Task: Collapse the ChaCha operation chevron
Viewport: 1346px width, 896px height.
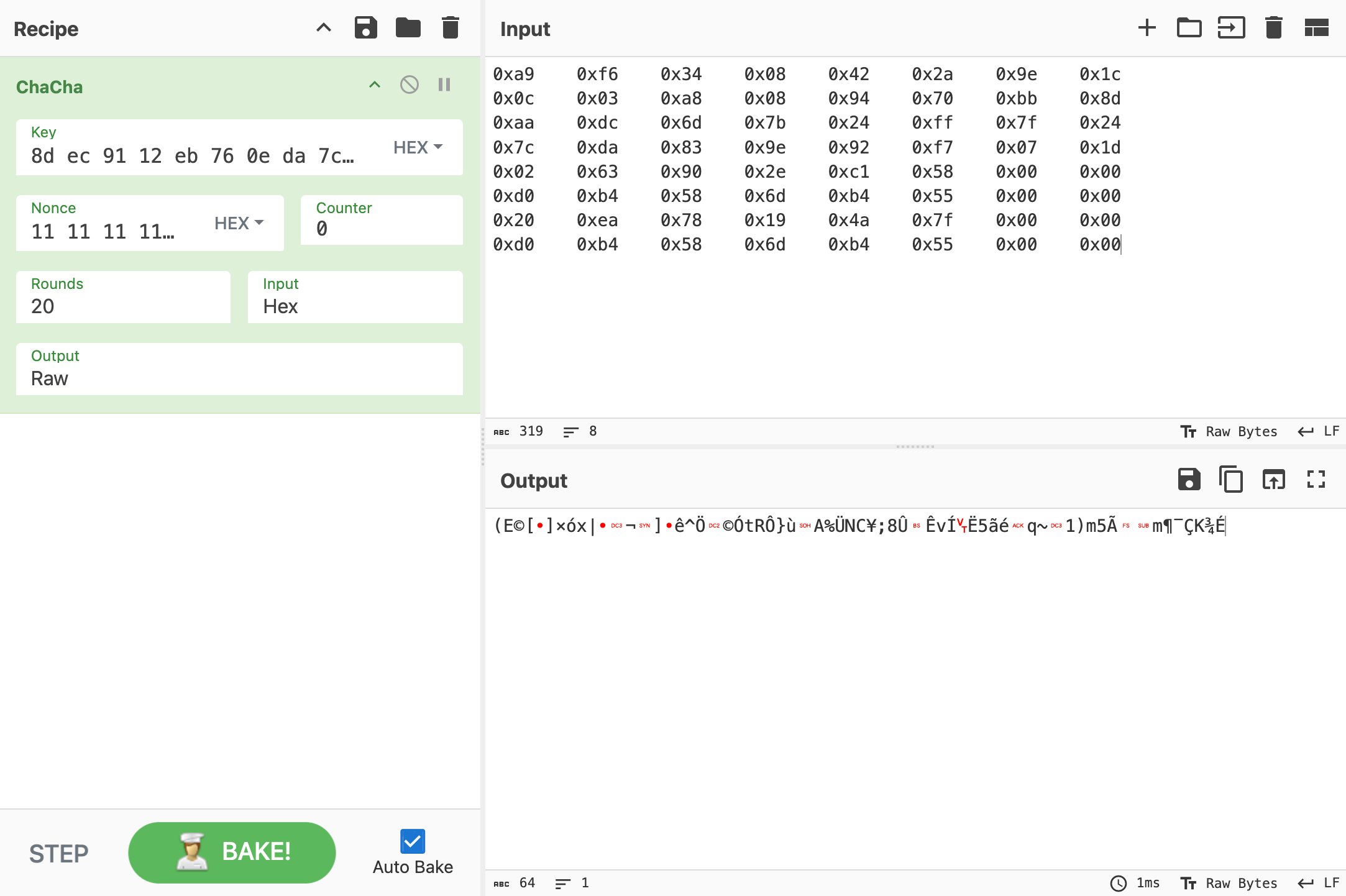Action: click(374, 85)
